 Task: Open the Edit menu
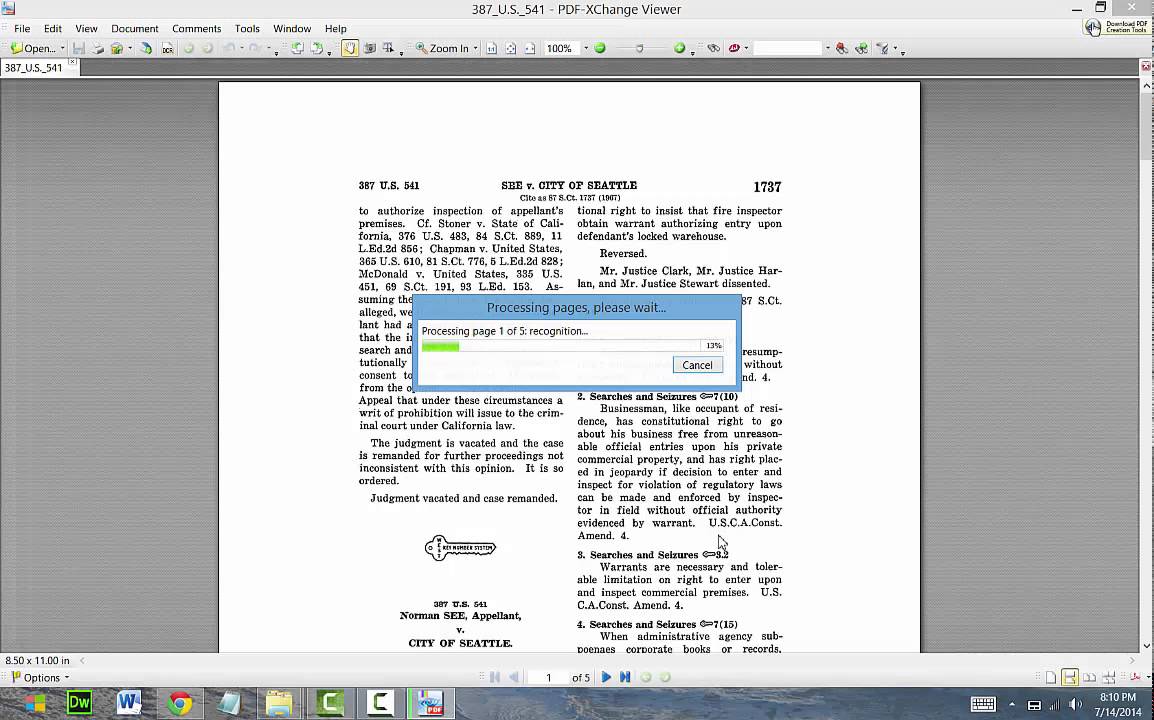pyautogui.click(x=52, y=28)
